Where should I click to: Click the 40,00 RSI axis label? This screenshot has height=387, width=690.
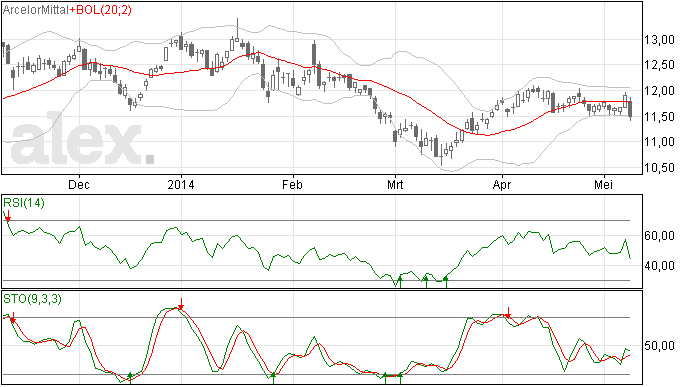[659, 265]
